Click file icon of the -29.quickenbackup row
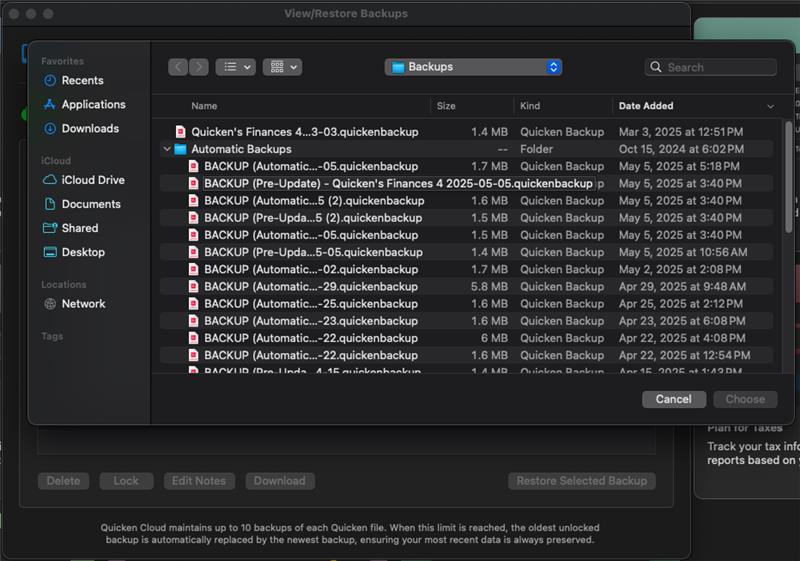800x561 pixels. (x=193, y=287)
